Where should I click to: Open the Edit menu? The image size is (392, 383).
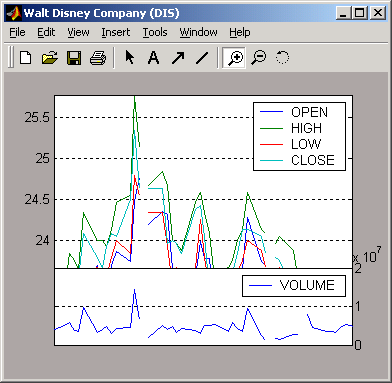46,32
